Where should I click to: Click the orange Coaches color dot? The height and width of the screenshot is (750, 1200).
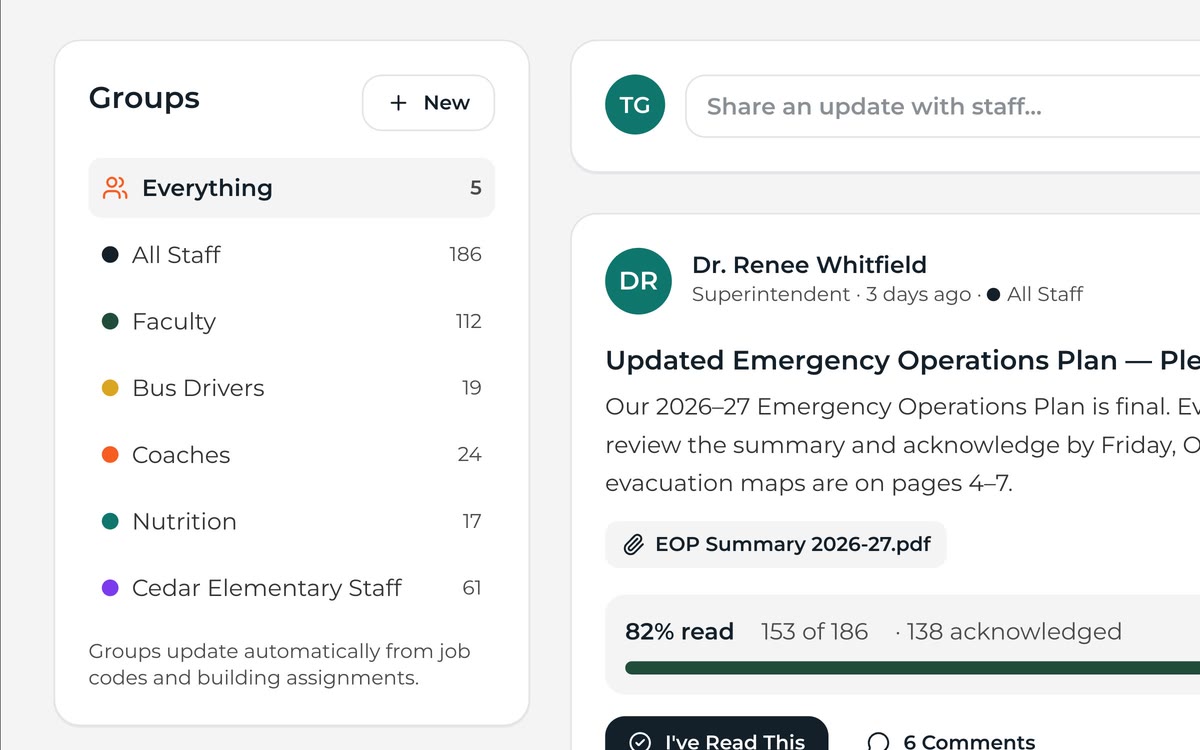(110, 455)
